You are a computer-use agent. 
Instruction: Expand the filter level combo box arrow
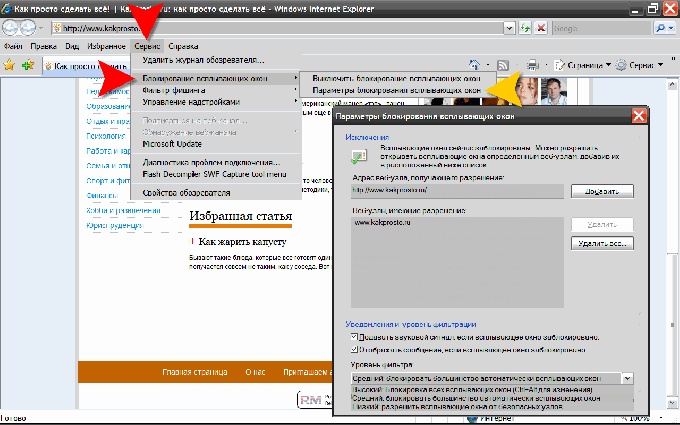[x=627, y=378]
